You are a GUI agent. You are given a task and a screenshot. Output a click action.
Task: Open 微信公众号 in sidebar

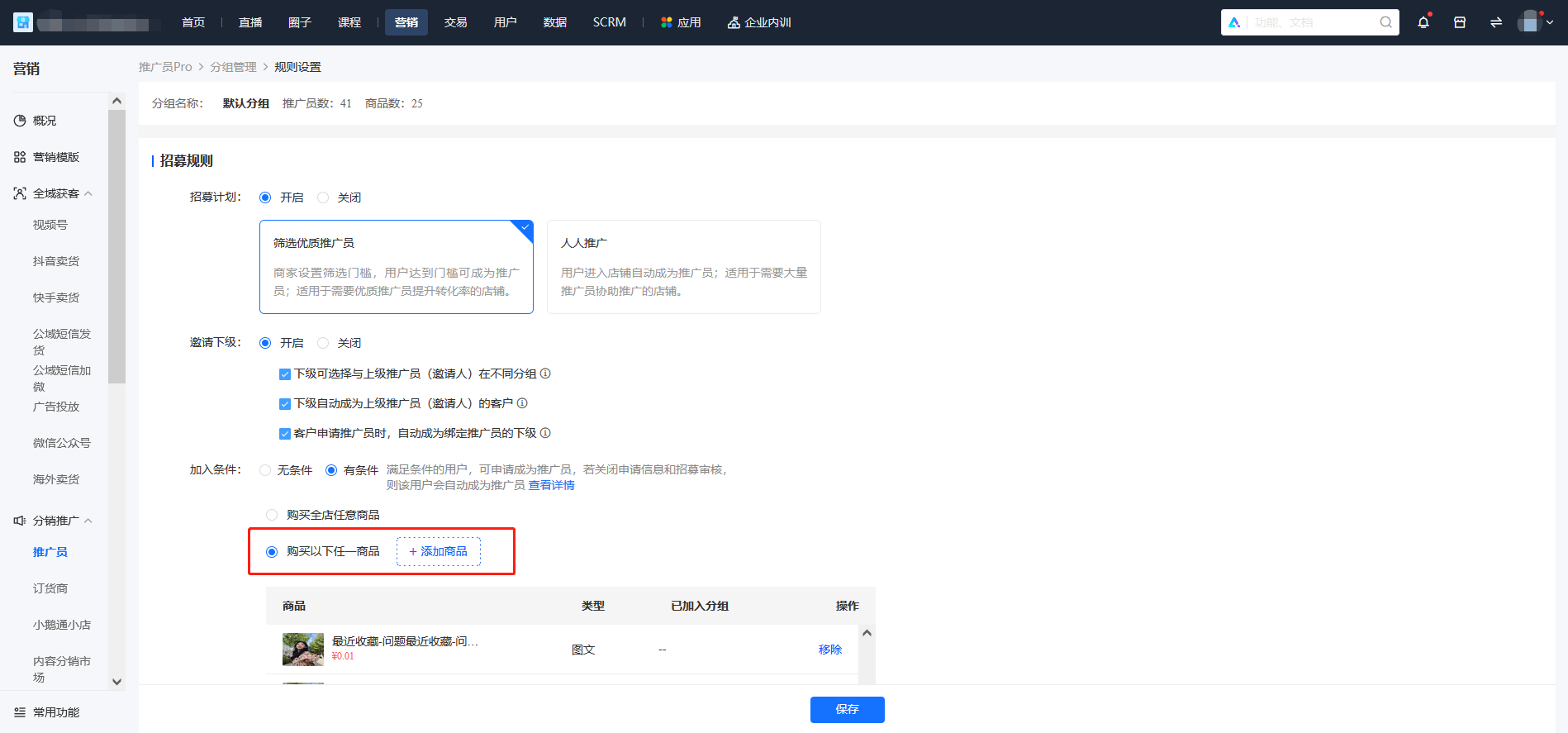coord(62,443)
